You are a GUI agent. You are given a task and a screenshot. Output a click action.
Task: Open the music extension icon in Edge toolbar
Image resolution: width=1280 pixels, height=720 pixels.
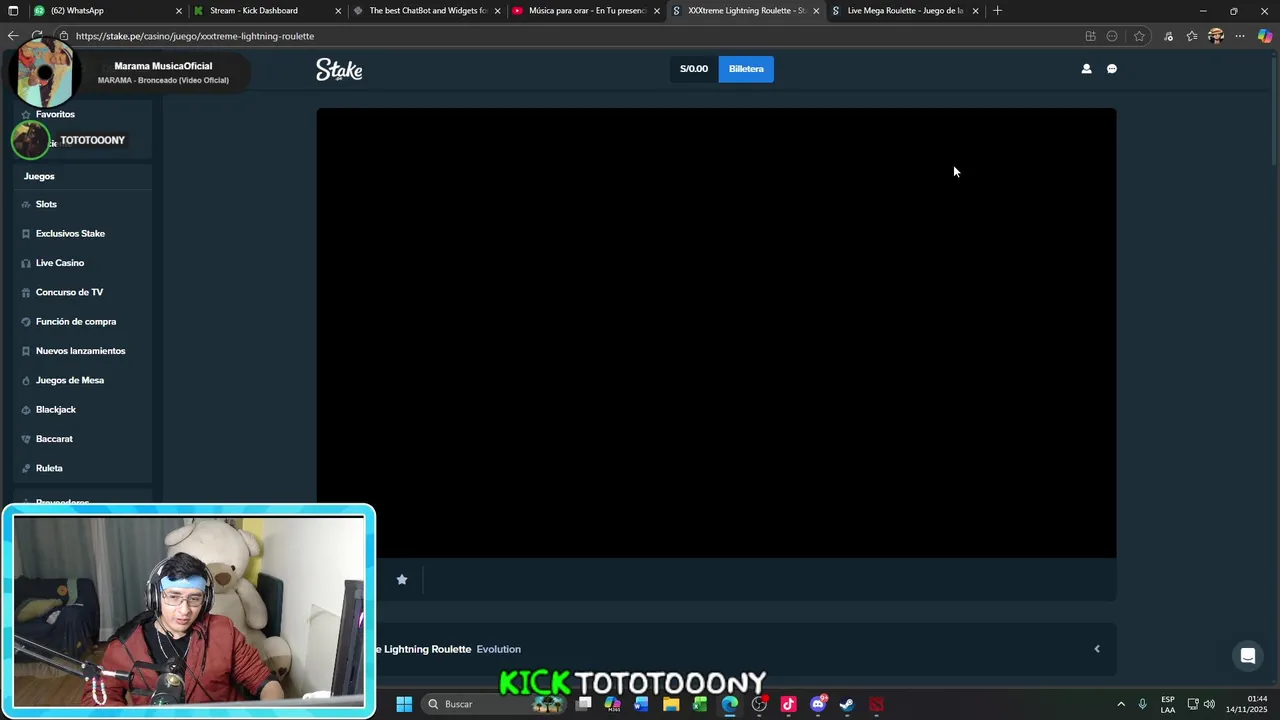click(1168, 36)
